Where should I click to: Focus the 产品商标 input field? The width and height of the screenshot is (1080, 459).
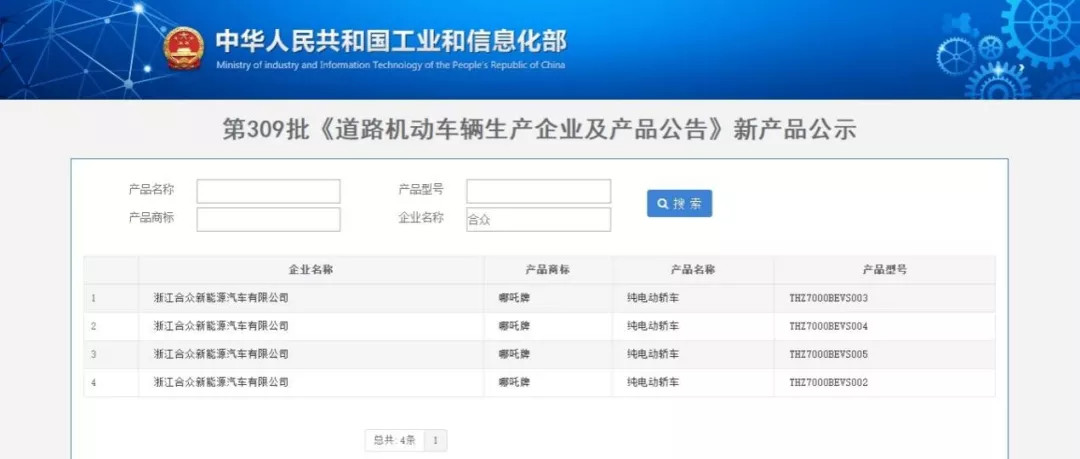click(x=269, y=219)
